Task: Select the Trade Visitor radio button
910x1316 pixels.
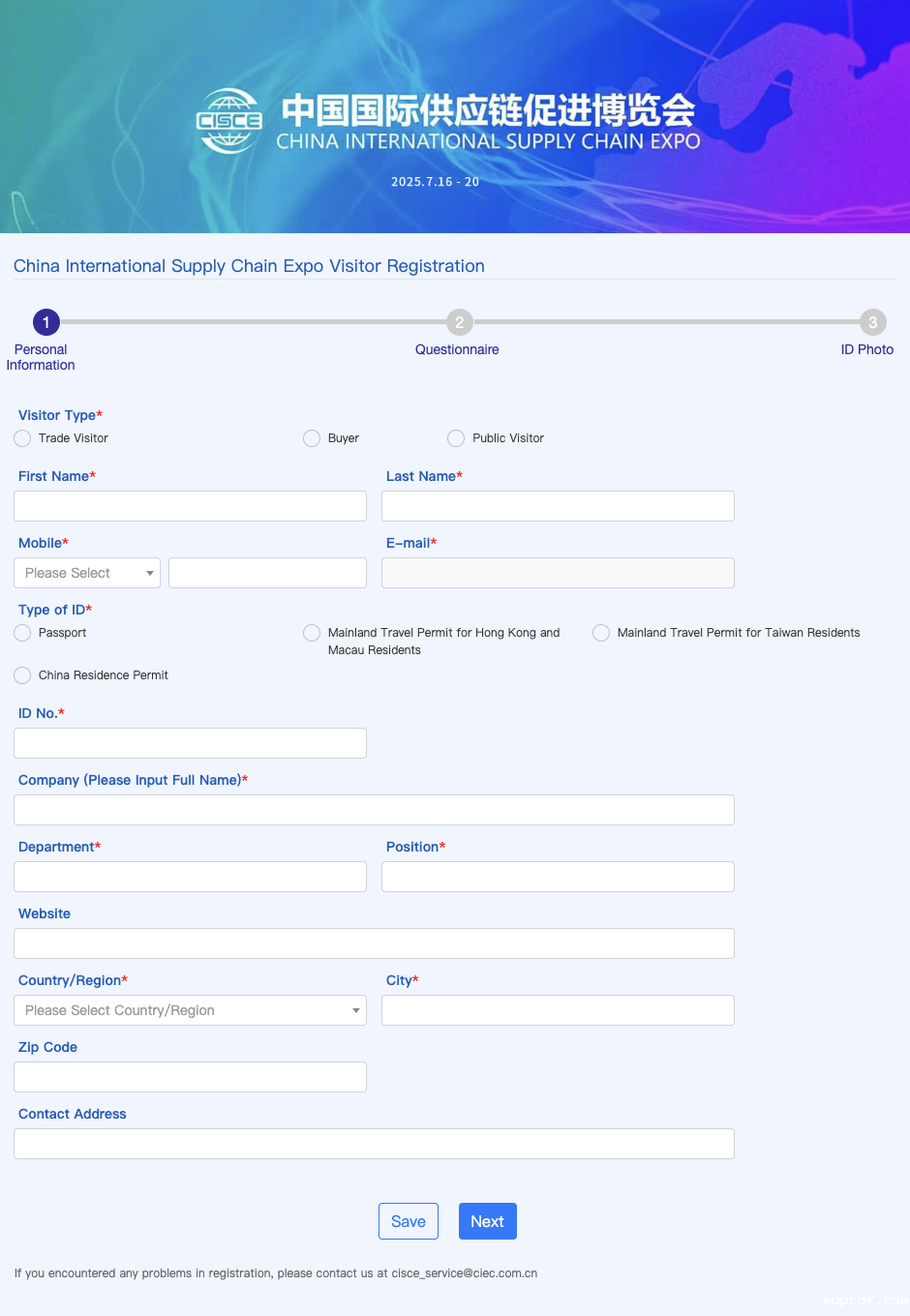Action: tap(22, 438)
